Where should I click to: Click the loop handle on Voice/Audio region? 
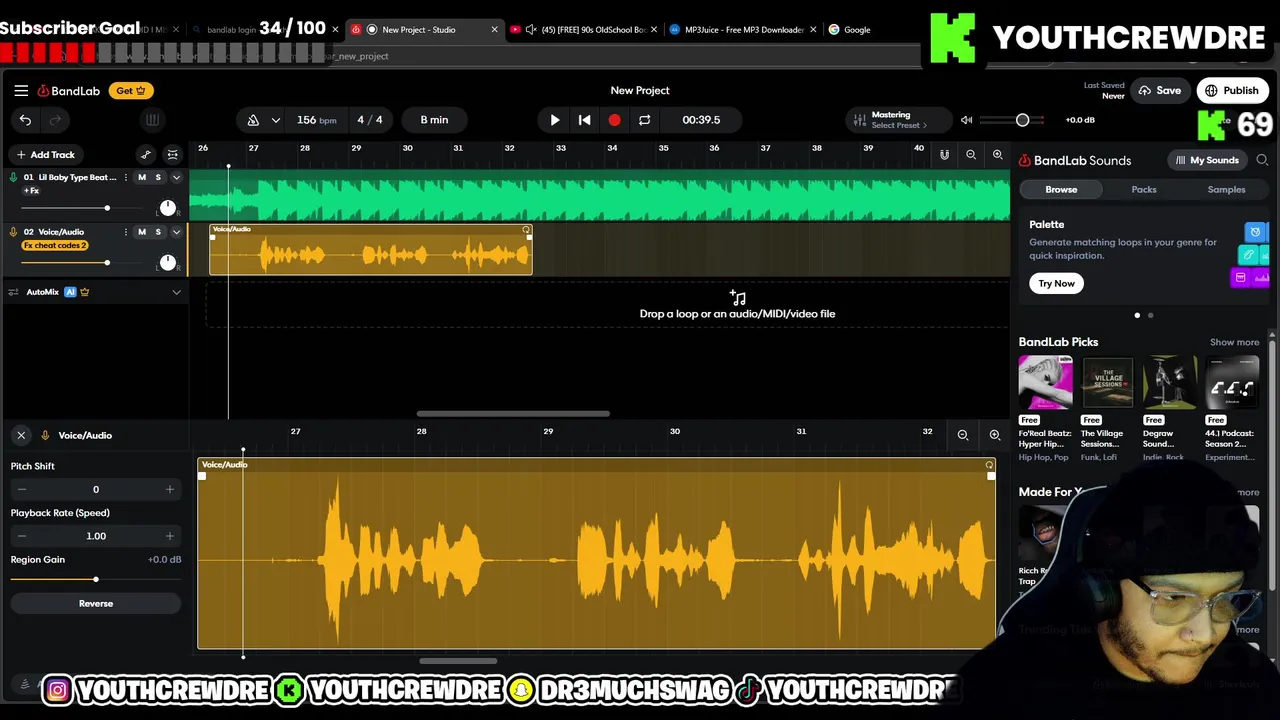point(526,230)
